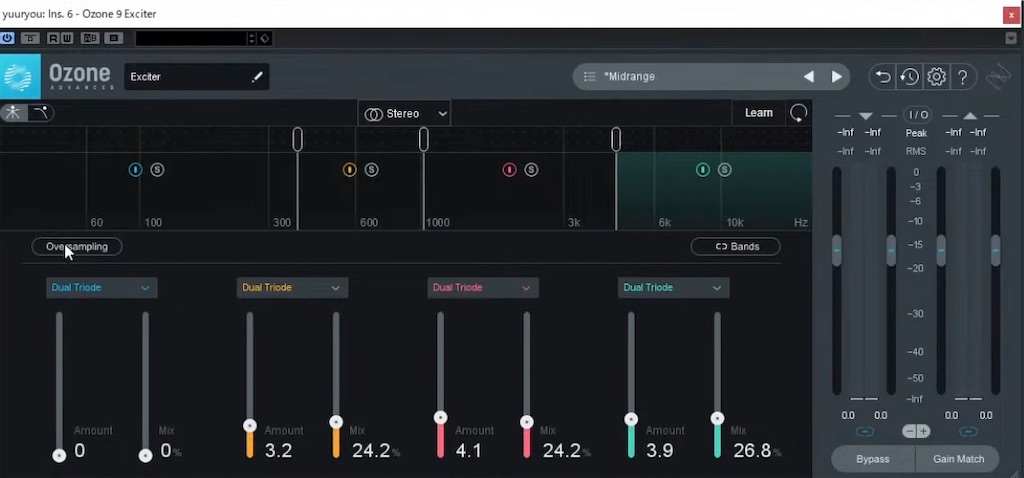Click the Learn button

[759, 113]
